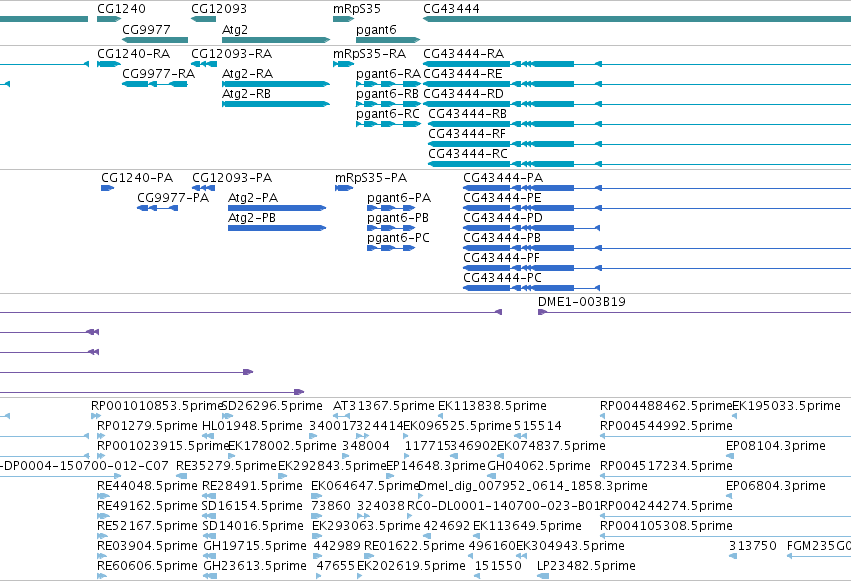
Task: Select the CG43444-PA protein label
Action: pyautogui.click(x=503, y=178)
